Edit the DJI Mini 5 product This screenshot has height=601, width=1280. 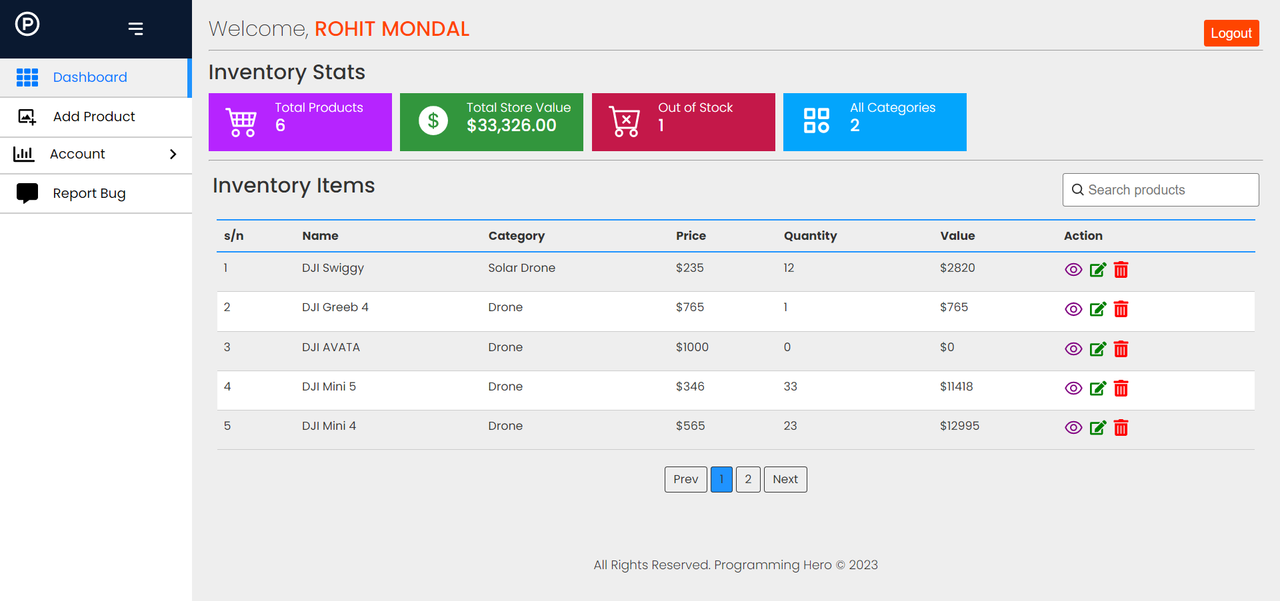click(x=1098, y=388)
